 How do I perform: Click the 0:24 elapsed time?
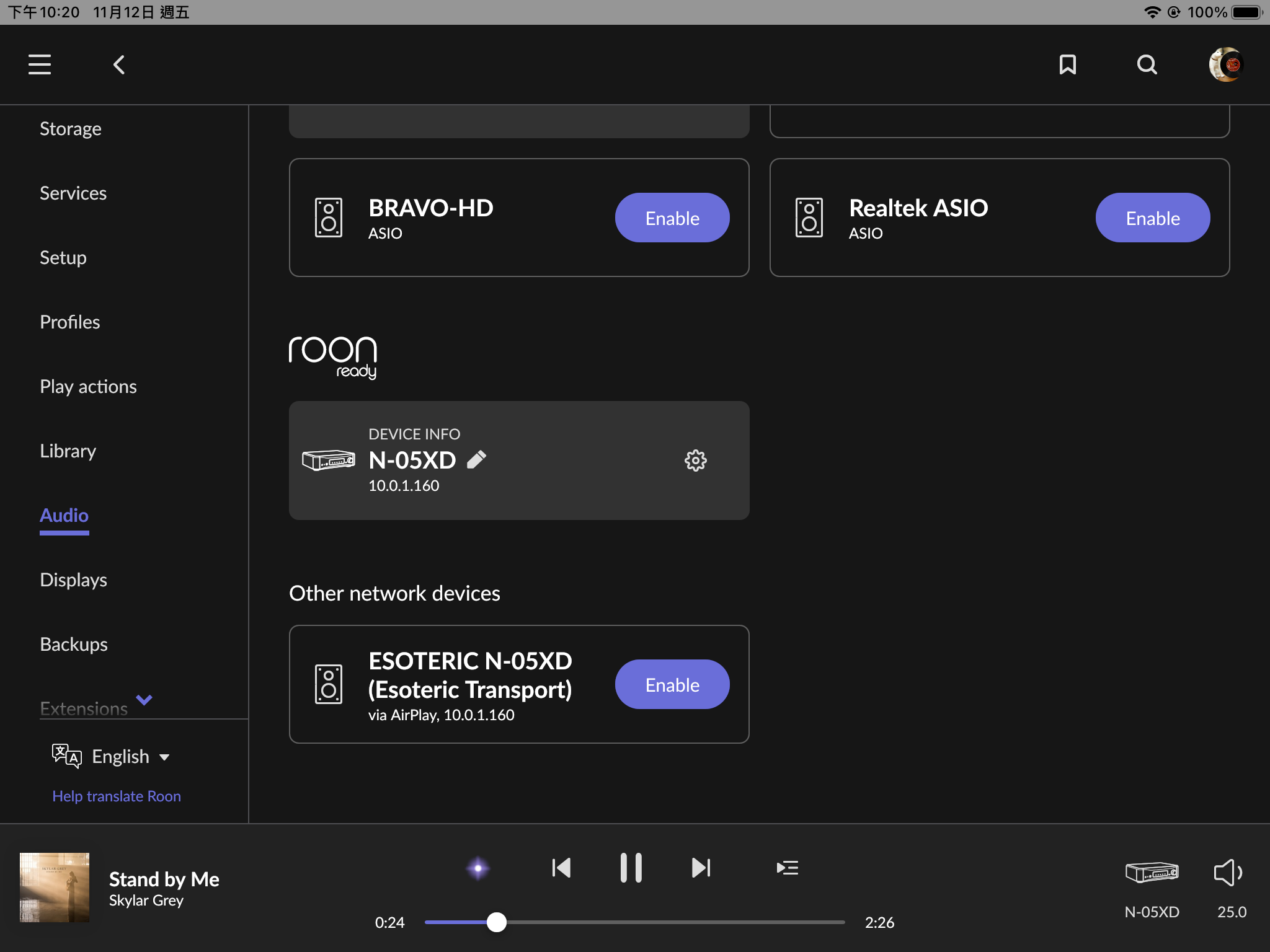tap(389, 922)
